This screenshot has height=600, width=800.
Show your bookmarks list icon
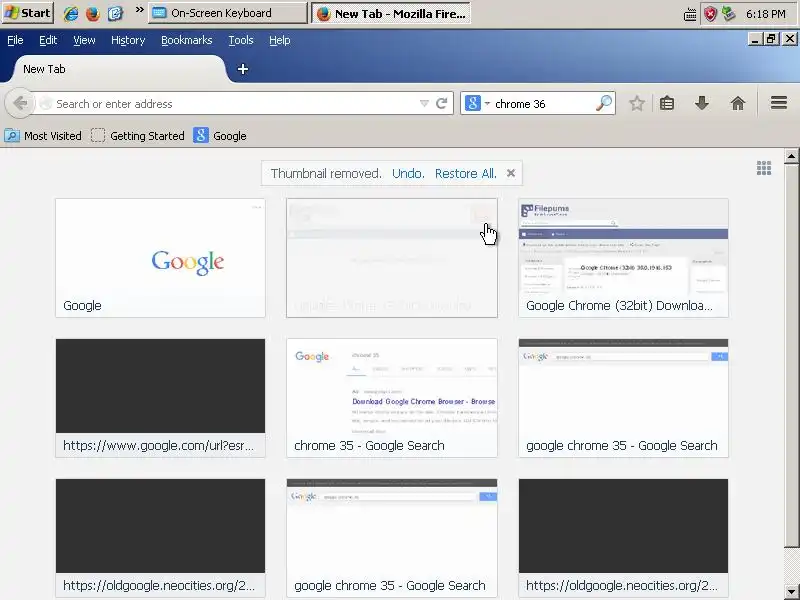667,104
